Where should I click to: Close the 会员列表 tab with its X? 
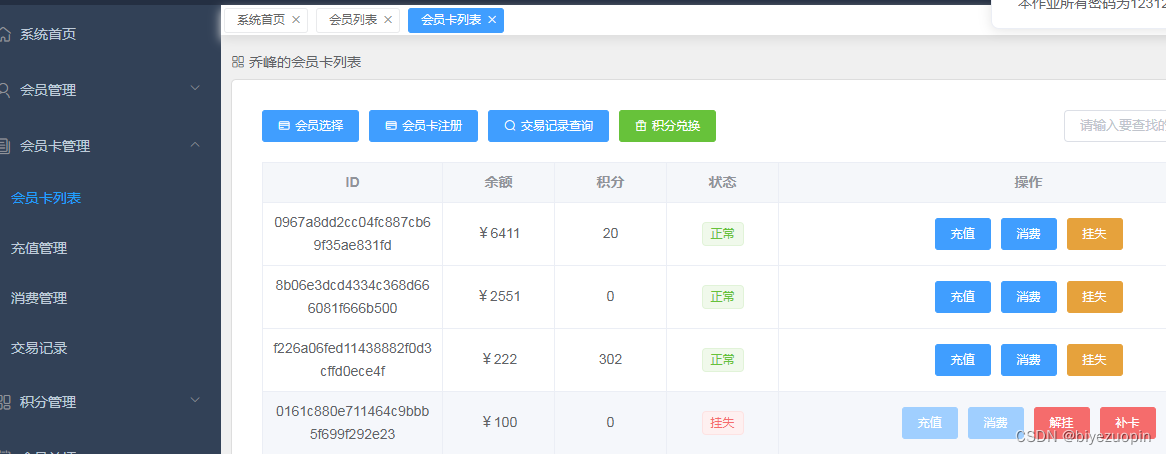point(387,20)
